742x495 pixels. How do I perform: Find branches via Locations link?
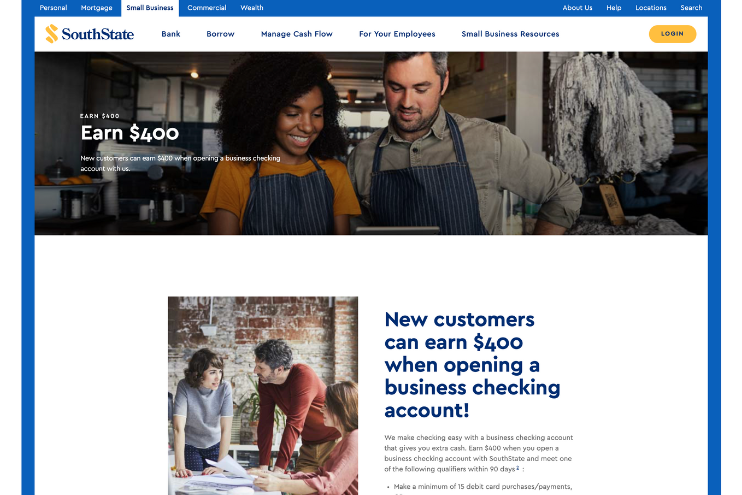coord(651,8)
